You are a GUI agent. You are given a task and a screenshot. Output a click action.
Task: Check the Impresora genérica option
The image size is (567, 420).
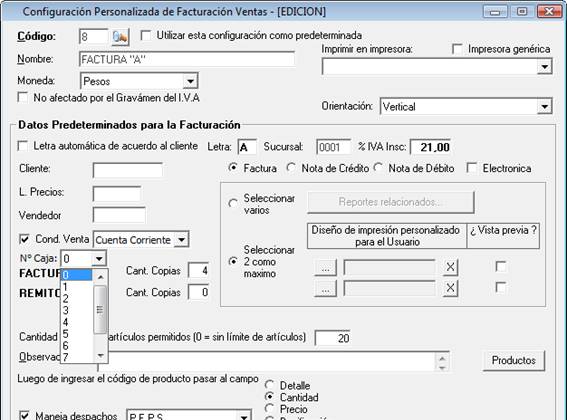[457, 49]
